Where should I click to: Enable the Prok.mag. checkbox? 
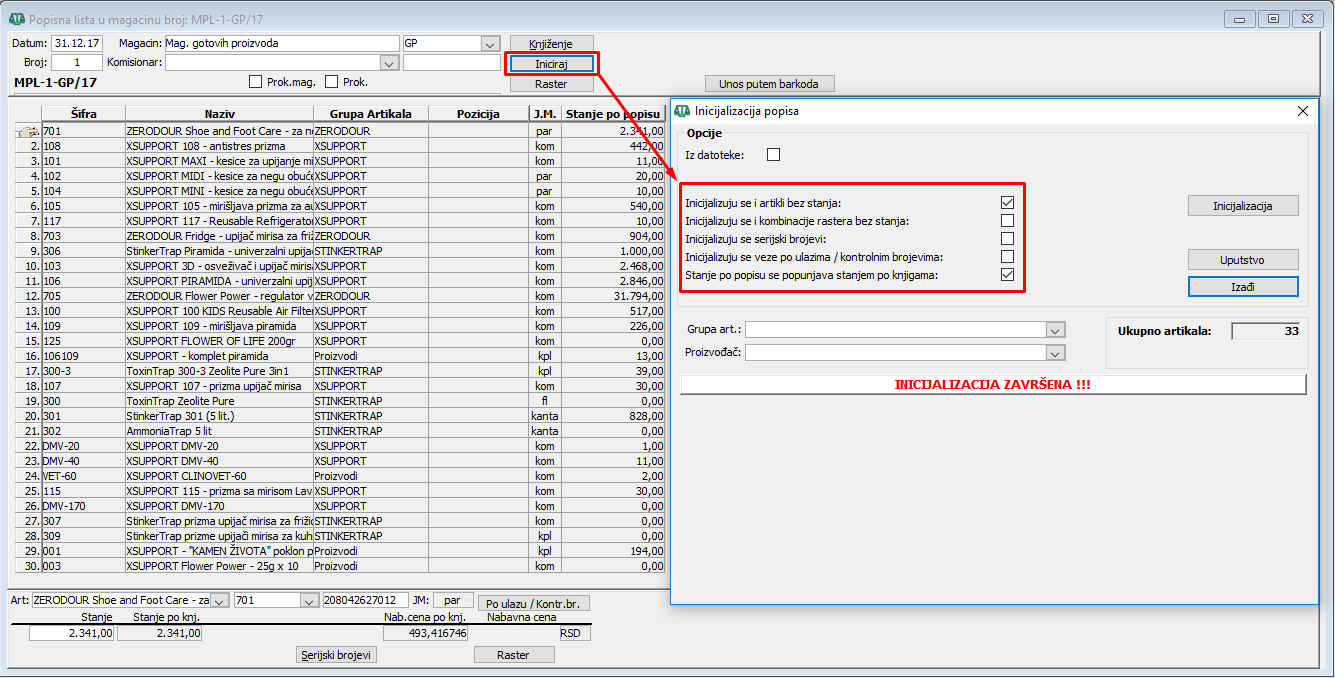pyautogui.click(x=255, y=83)
